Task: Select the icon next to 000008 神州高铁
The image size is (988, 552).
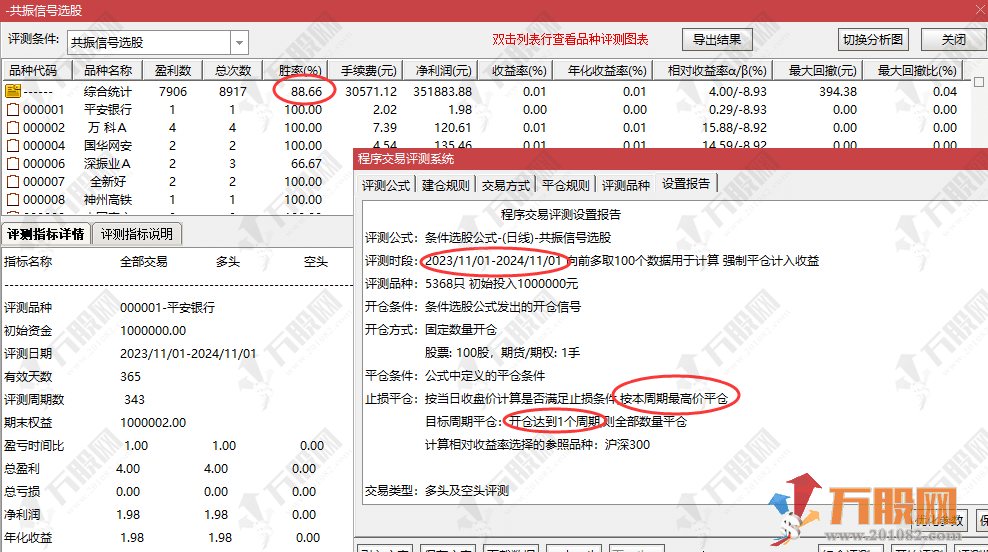Action: (x=13, y=200)
